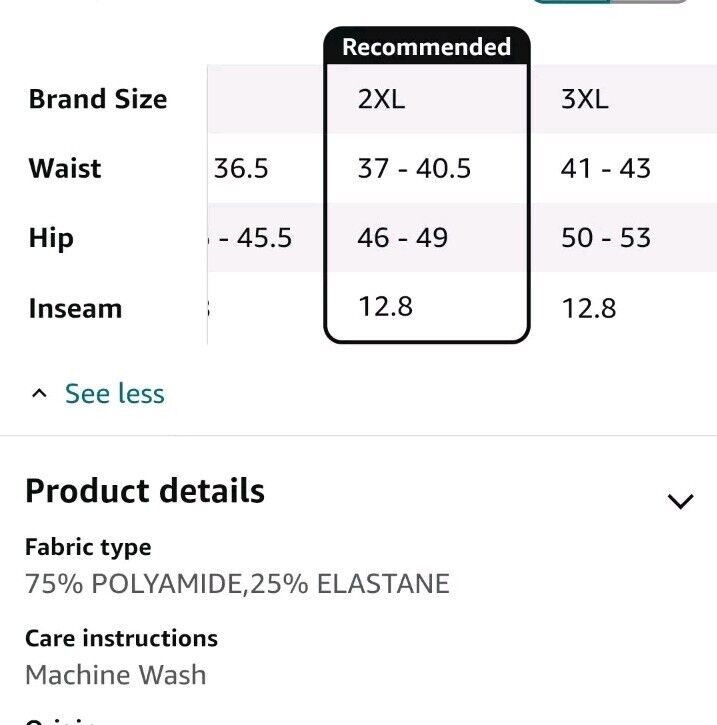The image size is (717, 725).
Task: Tap the partially hidden 45.5 hip cell
Action: click(252, 238)
